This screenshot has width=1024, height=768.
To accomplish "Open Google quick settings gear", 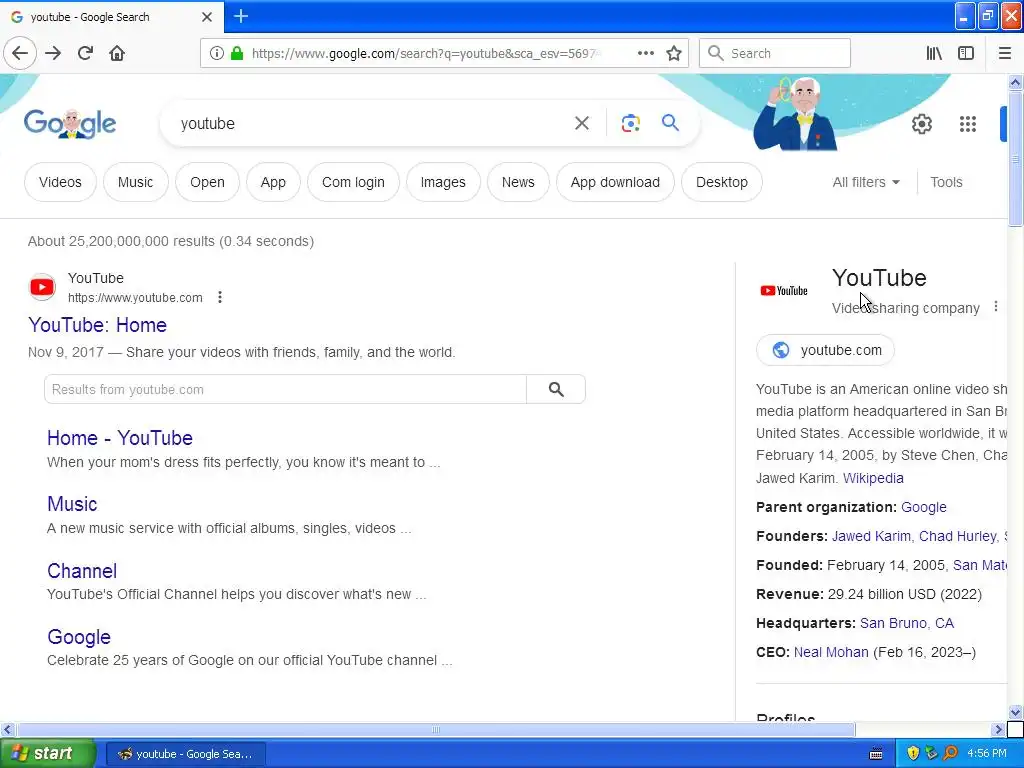I will [921, 123].
